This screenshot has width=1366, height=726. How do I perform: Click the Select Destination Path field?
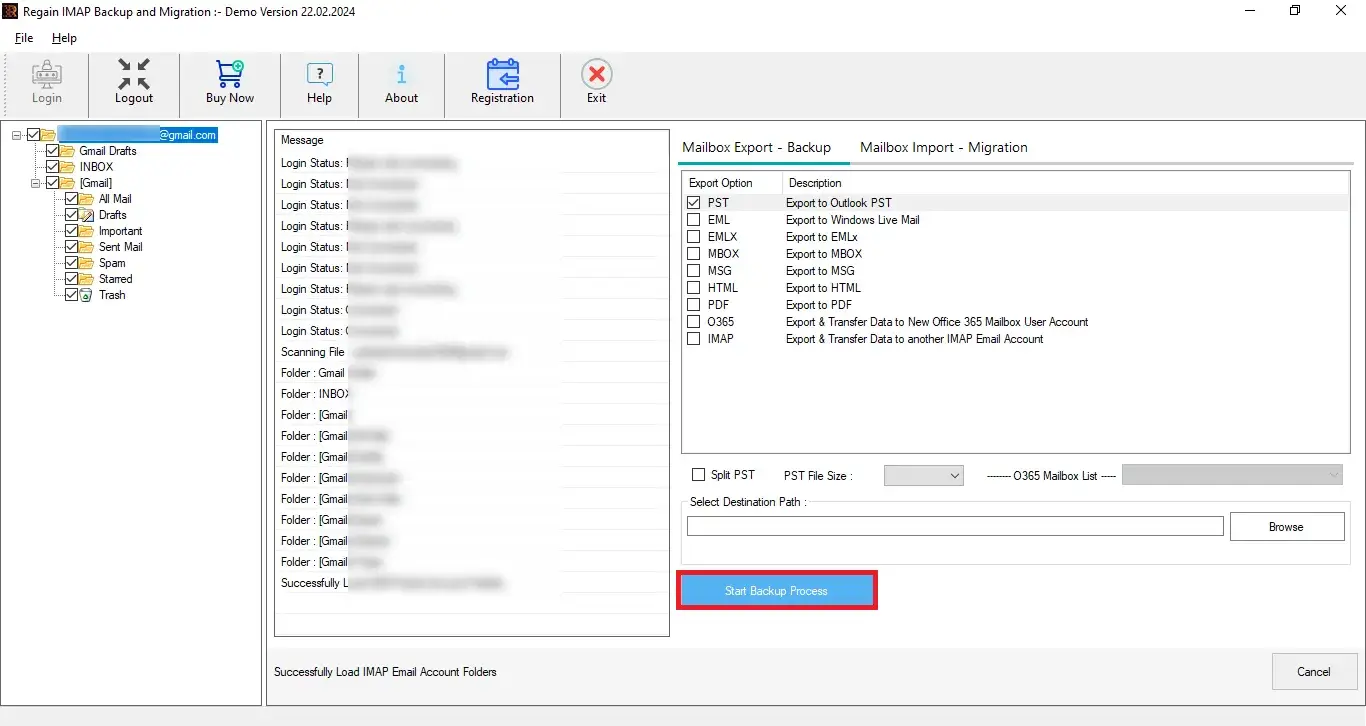[955, 526]
